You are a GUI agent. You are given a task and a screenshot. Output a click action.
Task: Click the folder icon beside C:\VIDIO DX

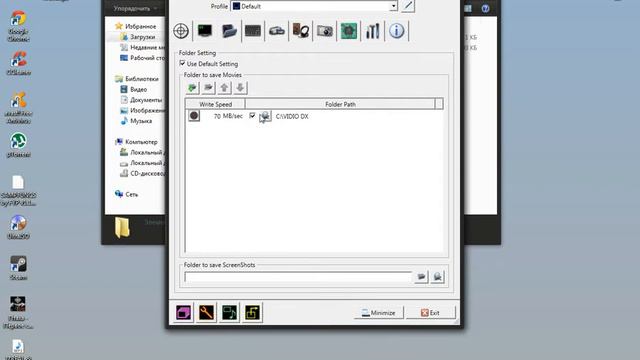[x=265, y=116]
